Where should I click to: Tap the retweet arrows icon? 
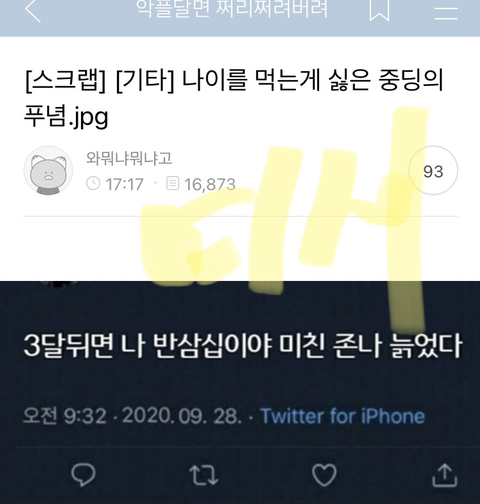[204, 475]
